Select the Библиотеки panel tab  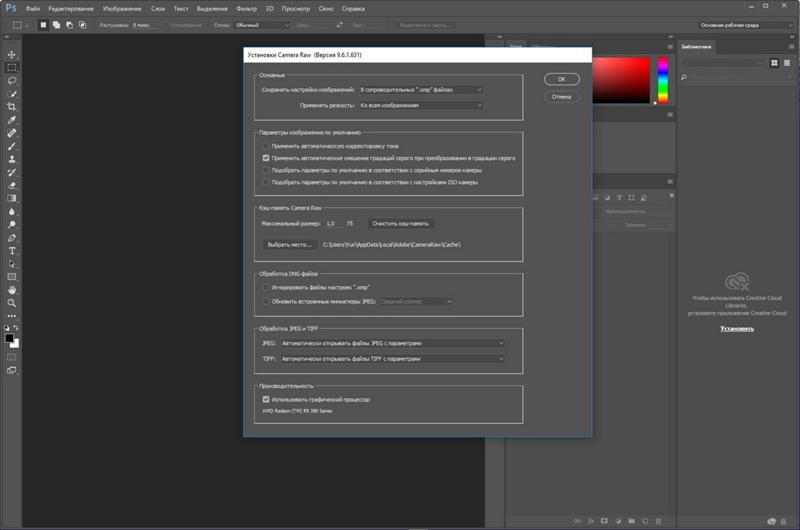tap(696, 47)
